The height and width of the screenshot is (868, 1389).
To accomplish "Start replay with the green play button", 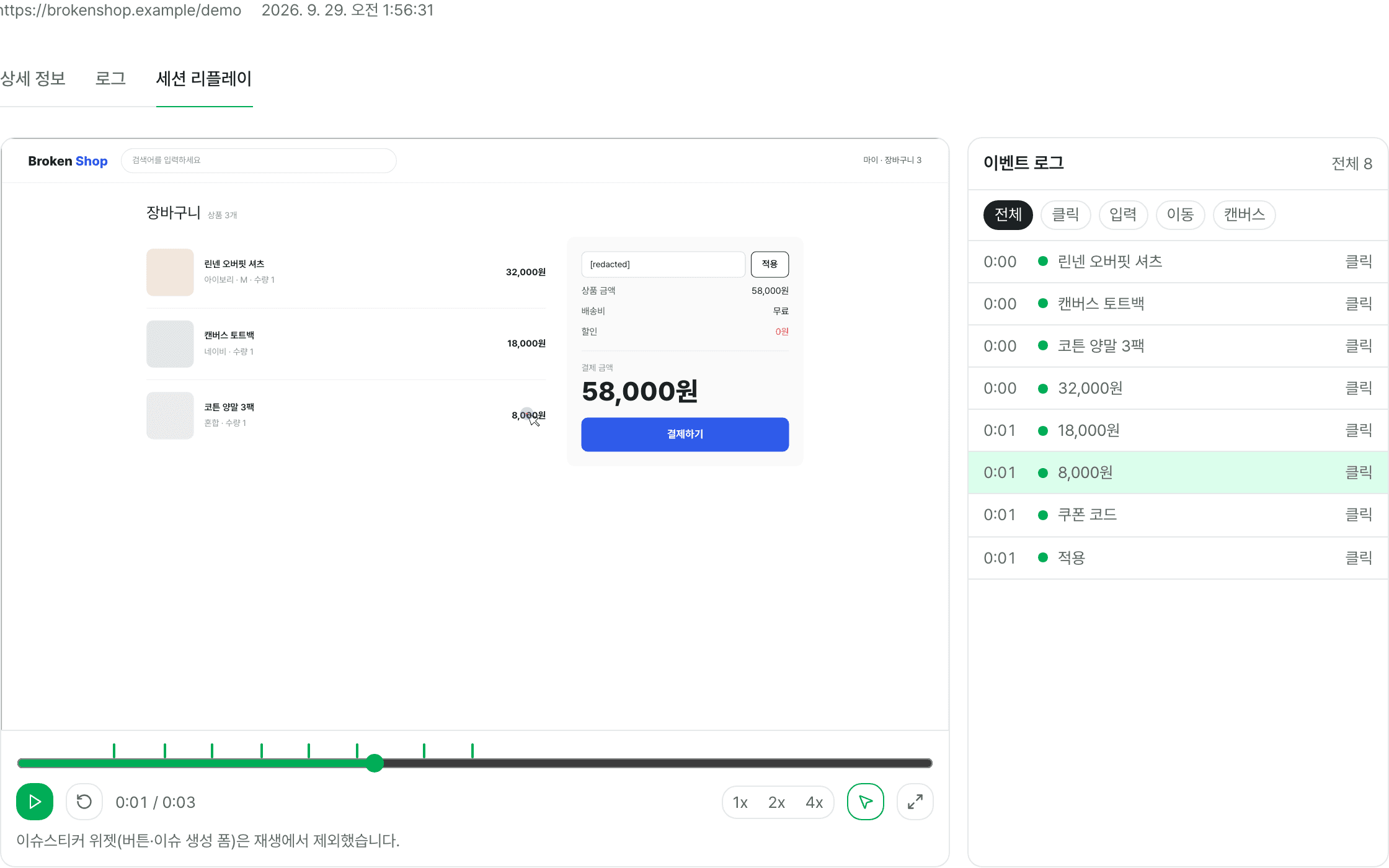I will click(x=35, y=802).
